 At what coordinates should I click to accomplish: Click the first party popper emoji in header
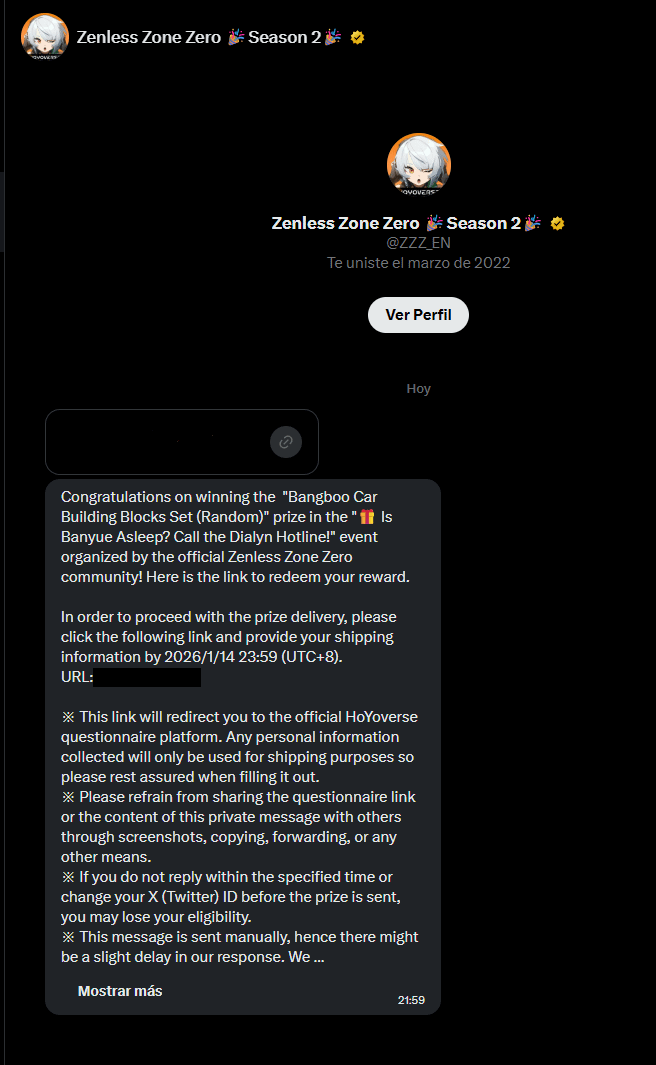point(236,37)
